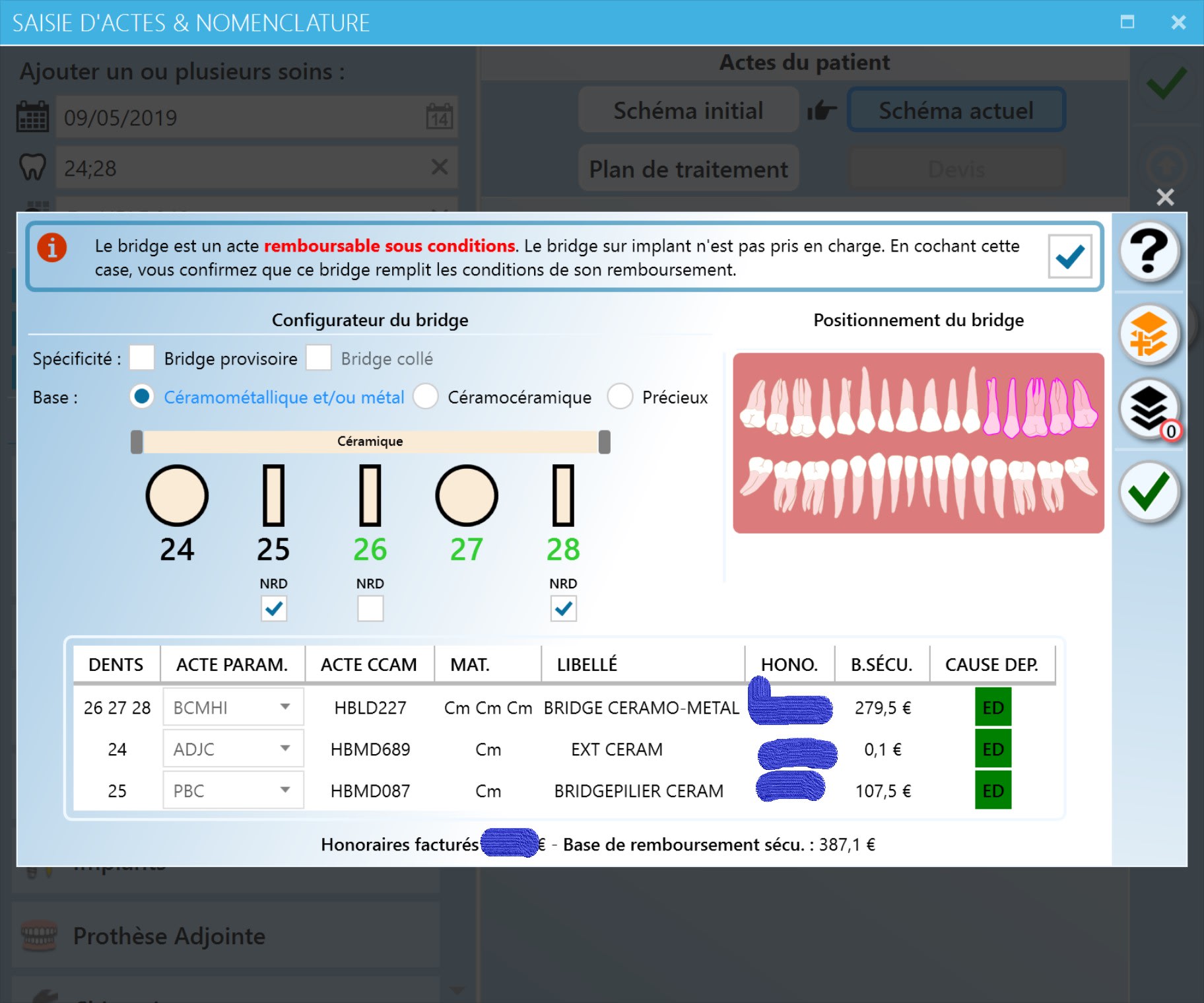Click the ED cause button for HBLD227
The image size is (1204, 1003).
pos(993,707)
